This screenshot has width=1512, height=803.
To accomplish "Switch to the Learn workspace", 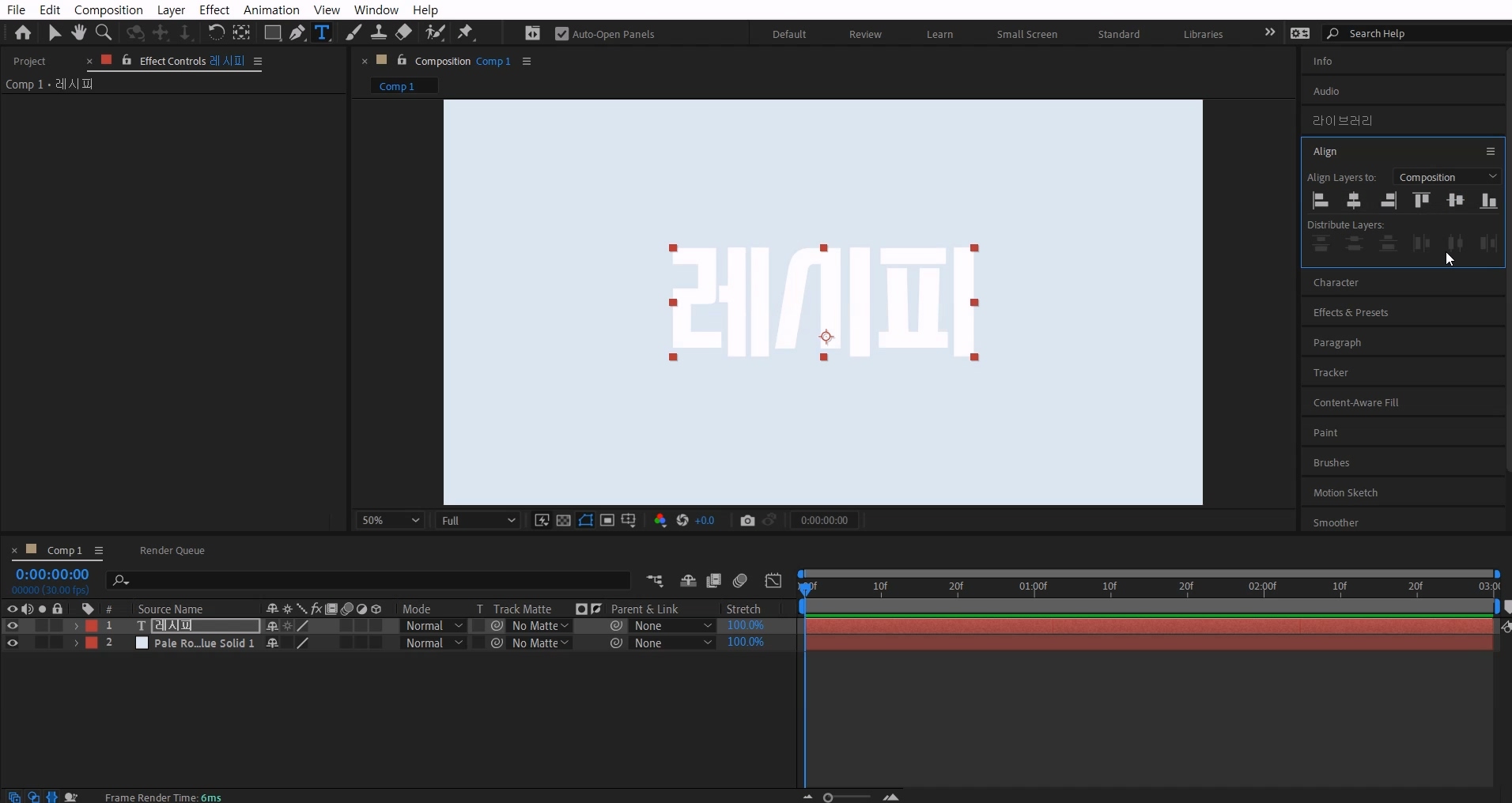I will click(940, 34).
